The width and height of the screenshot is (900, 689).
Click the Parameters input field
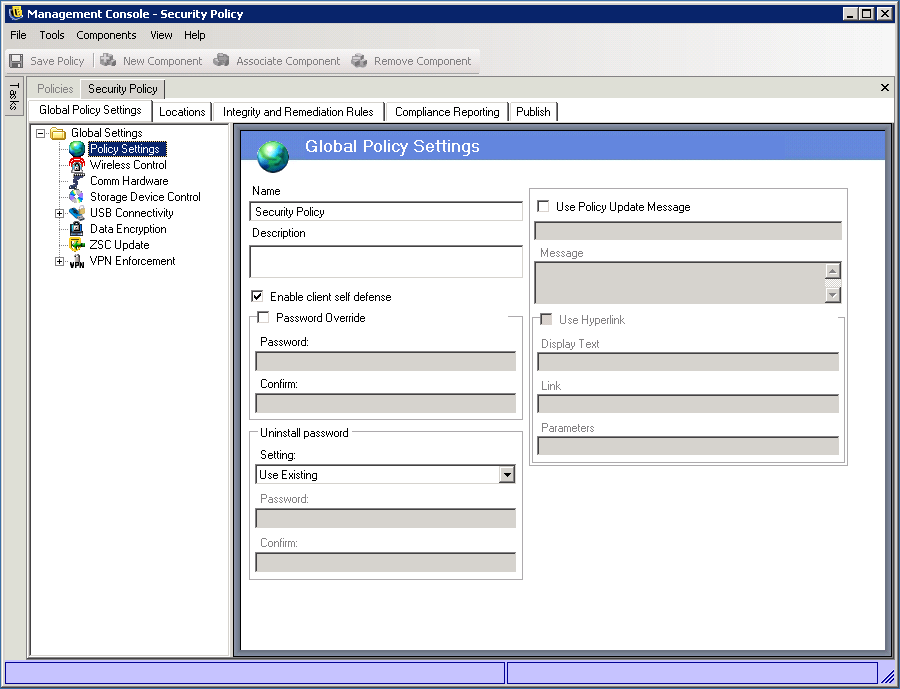[x=688, y=446]
